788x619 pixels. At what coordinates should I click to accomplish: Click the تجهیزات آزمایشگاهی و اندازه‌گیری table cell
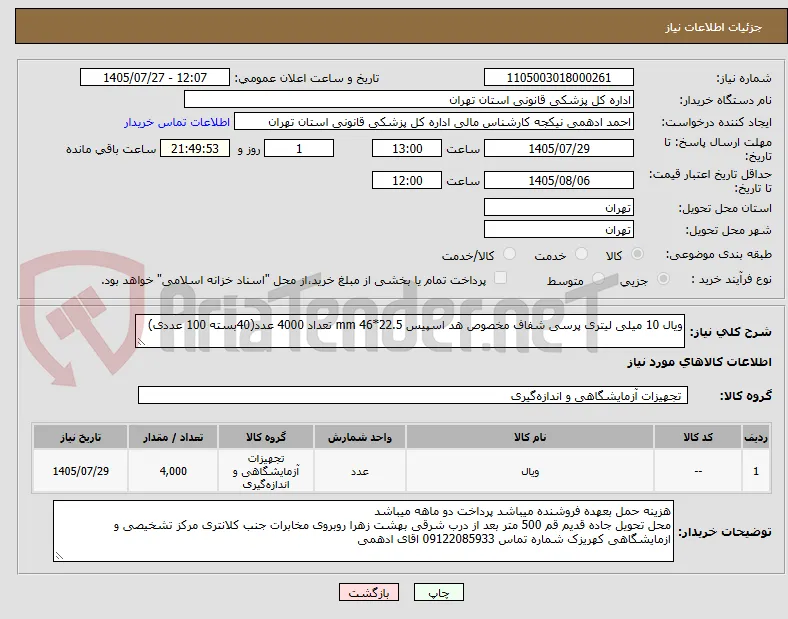pos(266,471)
